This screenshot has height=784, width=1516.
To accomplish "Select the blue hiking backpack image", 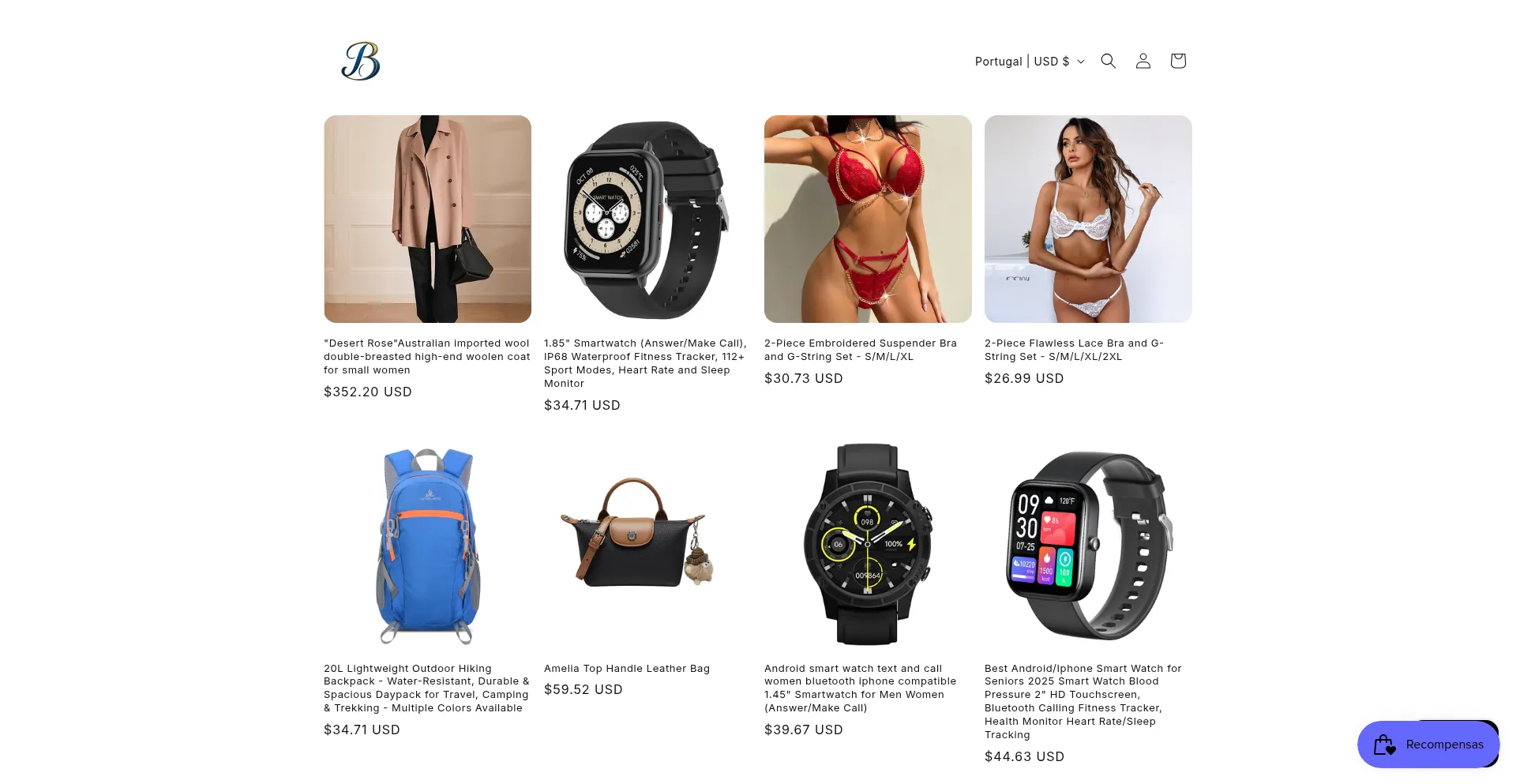I will pyautogui.click(x=427, y=544).
